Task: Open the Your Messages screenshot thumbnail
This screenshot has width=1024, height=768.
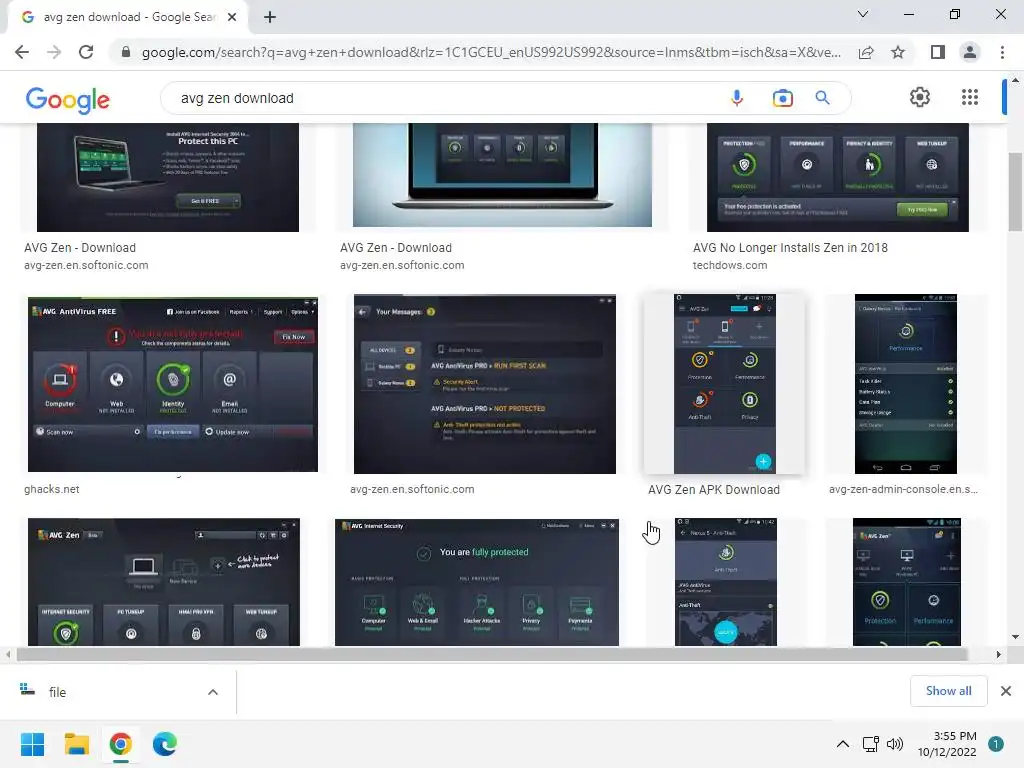Action: 485,384
